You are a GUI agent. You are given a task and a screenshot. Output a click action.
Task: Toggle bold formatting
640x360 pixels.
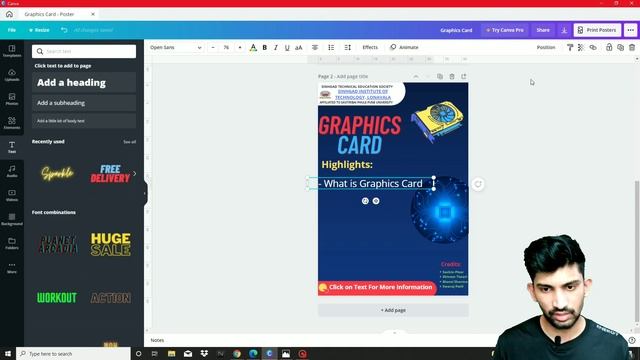pyautogui.click(x=264, y=47)
